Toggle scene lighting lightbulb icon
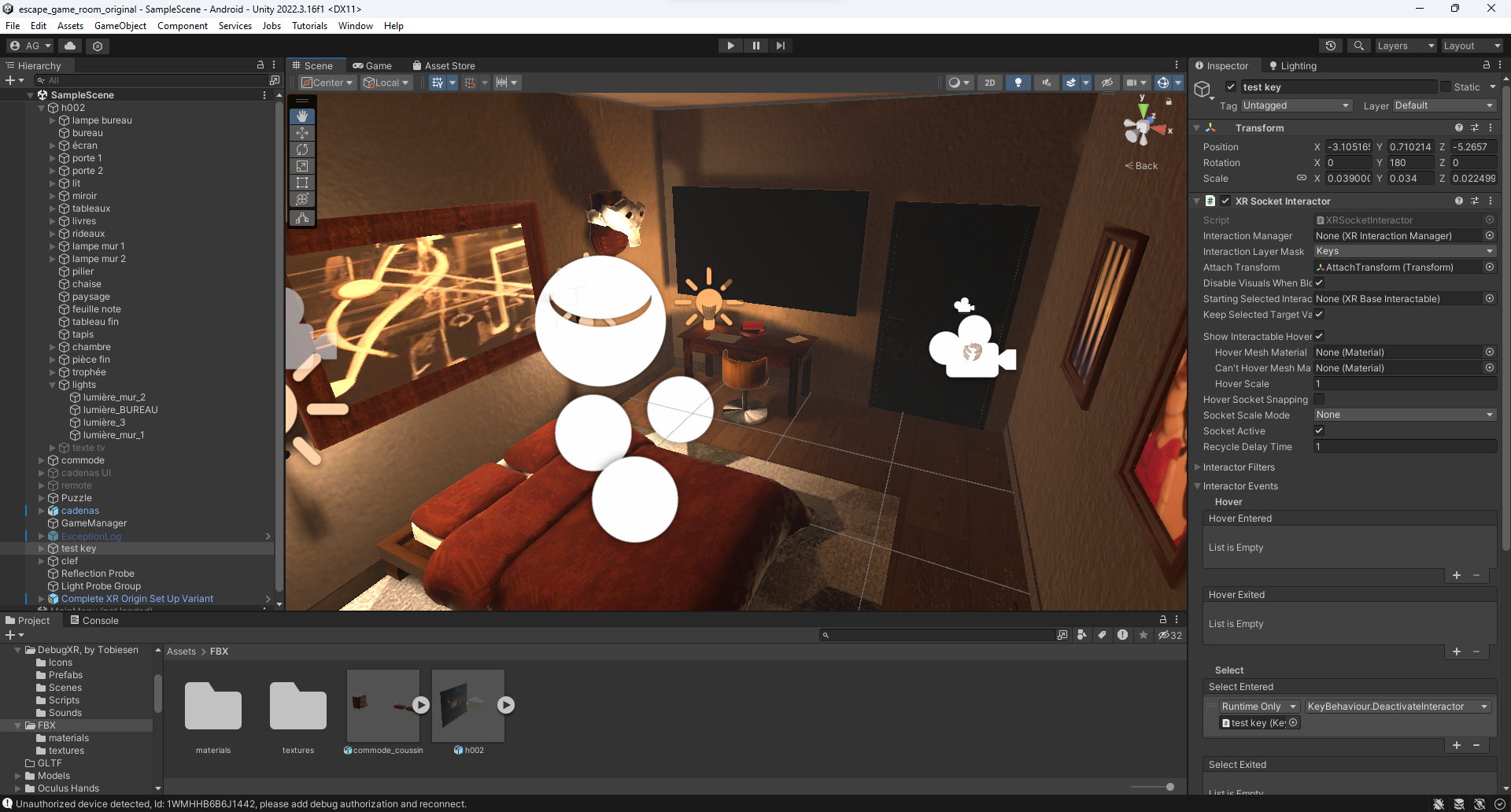 click(x=1018, y=83)
